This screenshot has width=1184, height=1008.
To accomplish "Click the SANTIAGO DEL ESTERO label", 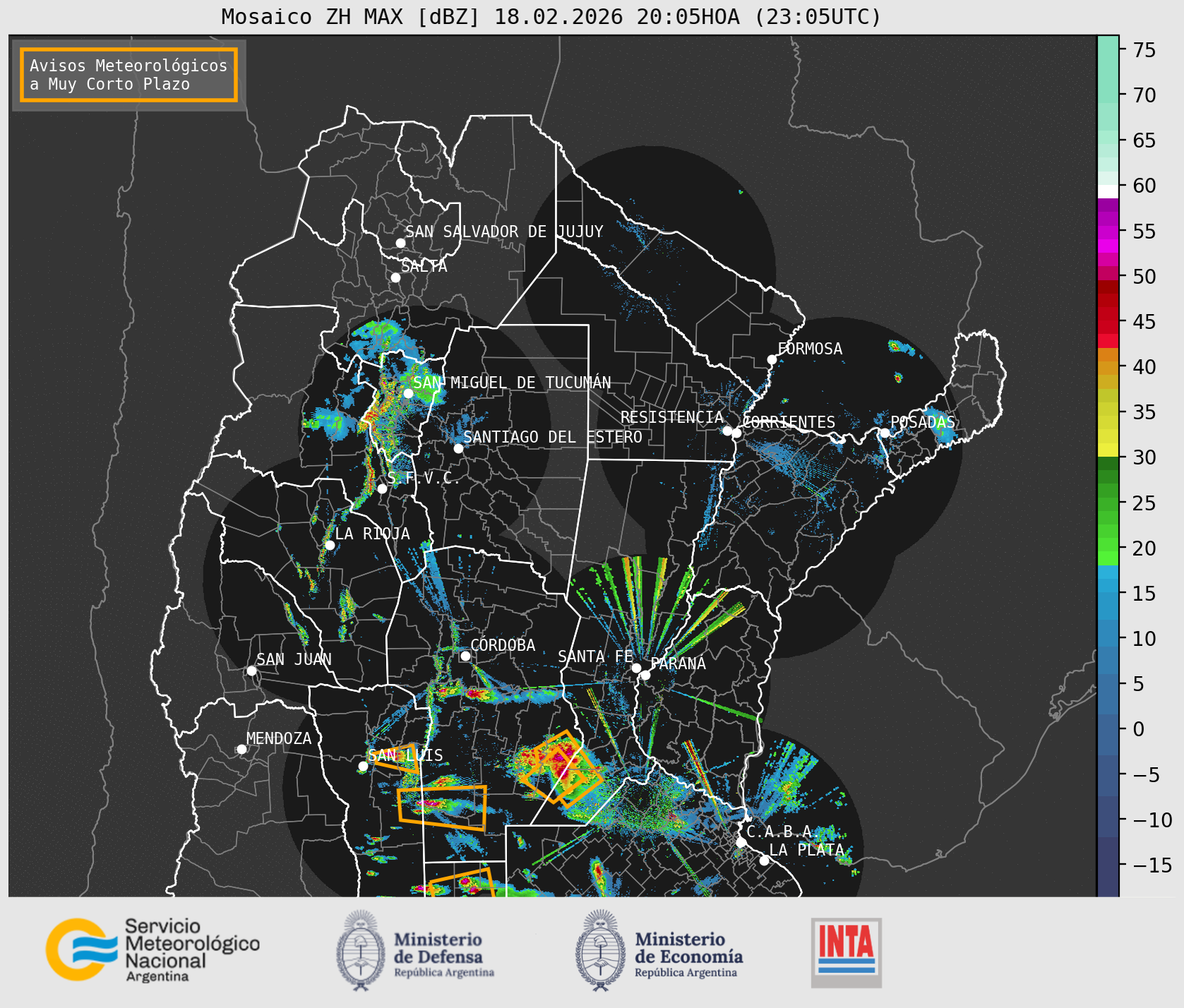I will click(x=553, y=437).
